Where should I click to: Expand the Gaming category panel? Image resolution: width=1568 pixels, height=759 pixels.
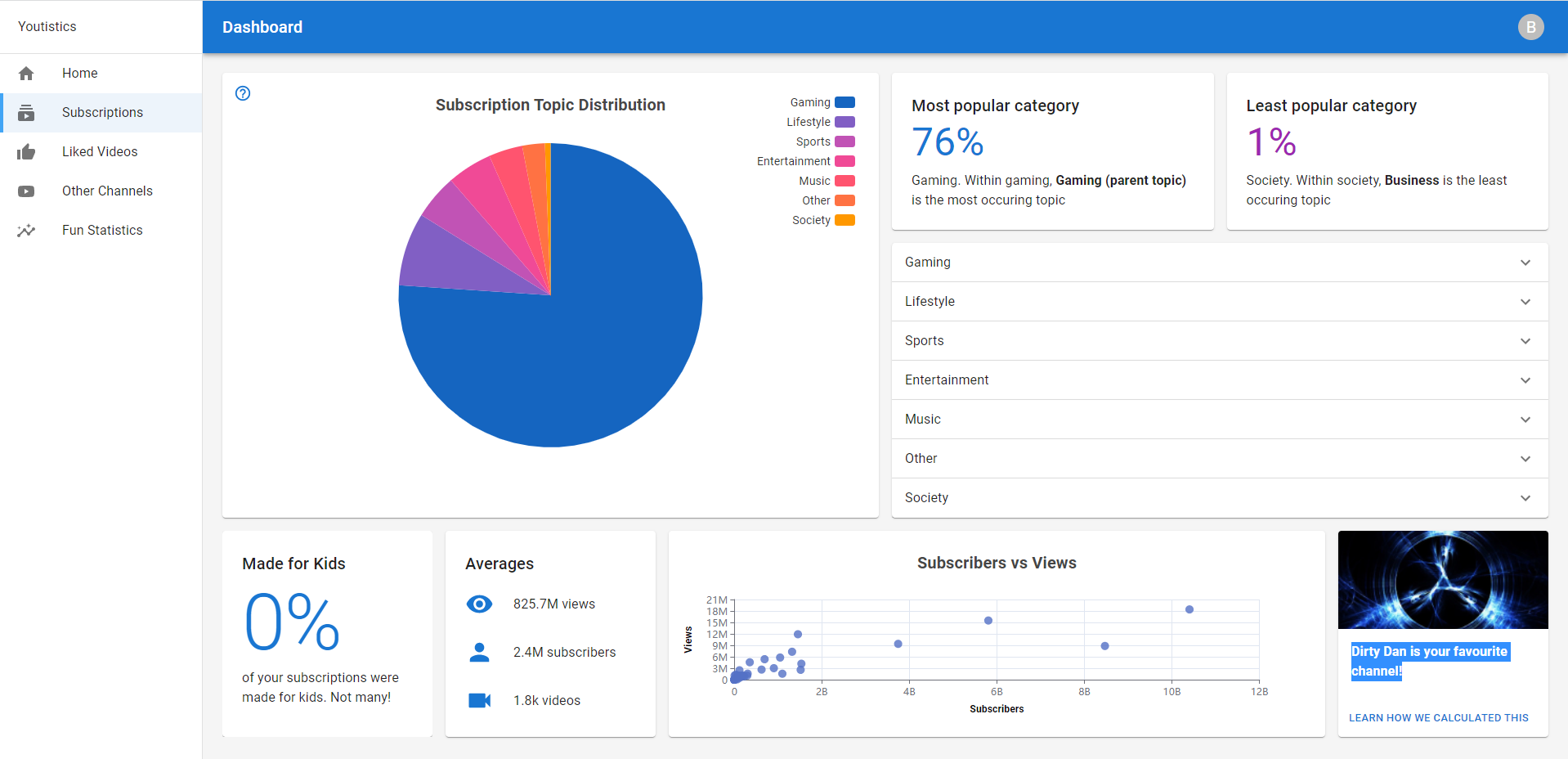tap(1220, 263)
